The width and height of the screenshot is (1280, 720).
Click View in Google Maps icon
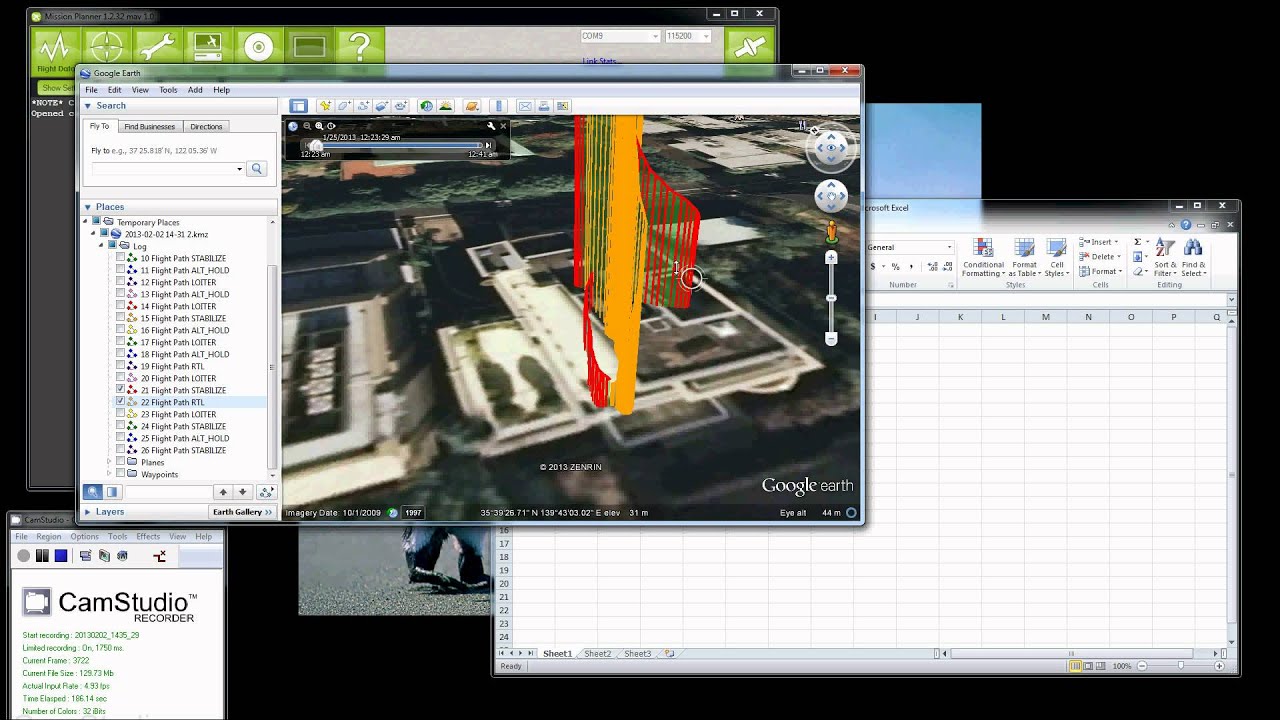point(563,106)
